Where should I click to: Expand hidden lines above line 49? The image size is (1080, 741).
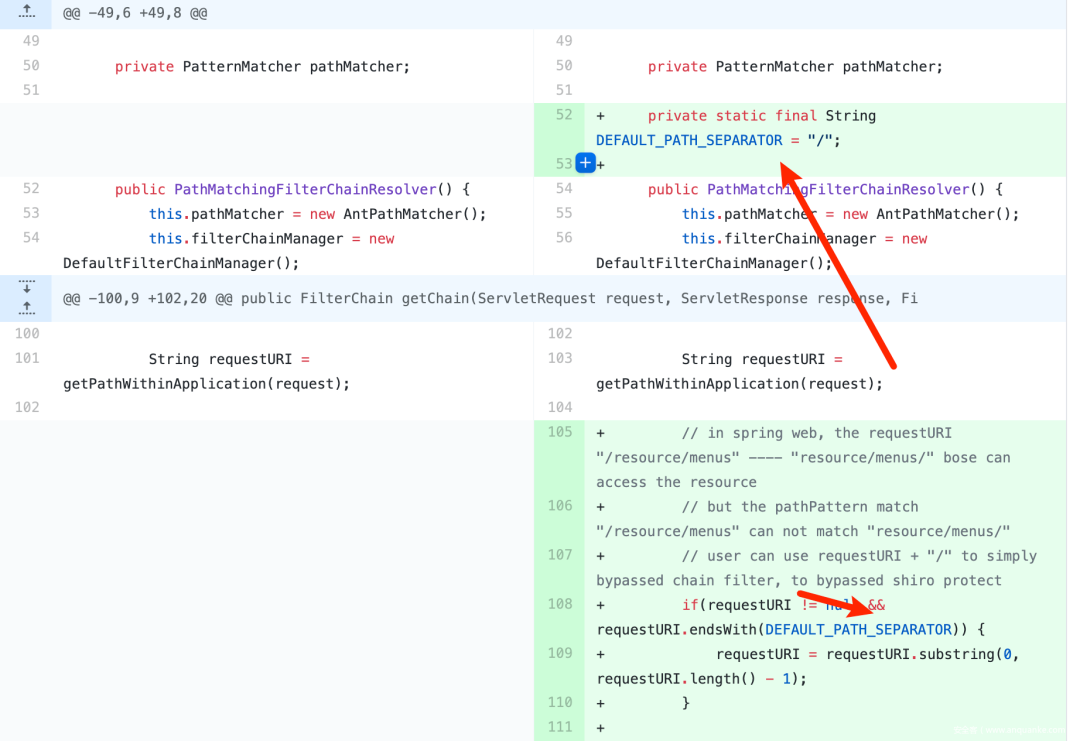(x=27, y=13)
